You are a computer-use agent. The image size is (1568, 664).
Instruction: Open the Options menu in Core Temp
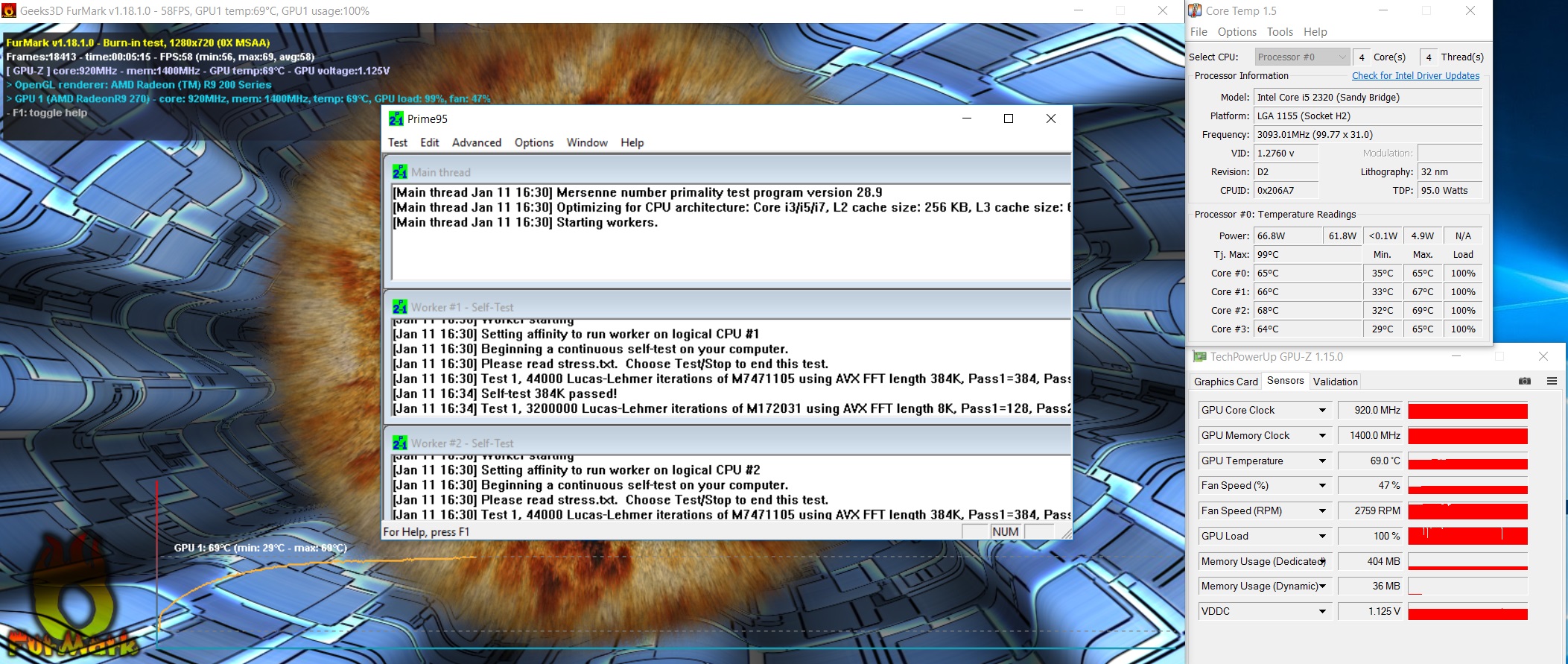1237,32
